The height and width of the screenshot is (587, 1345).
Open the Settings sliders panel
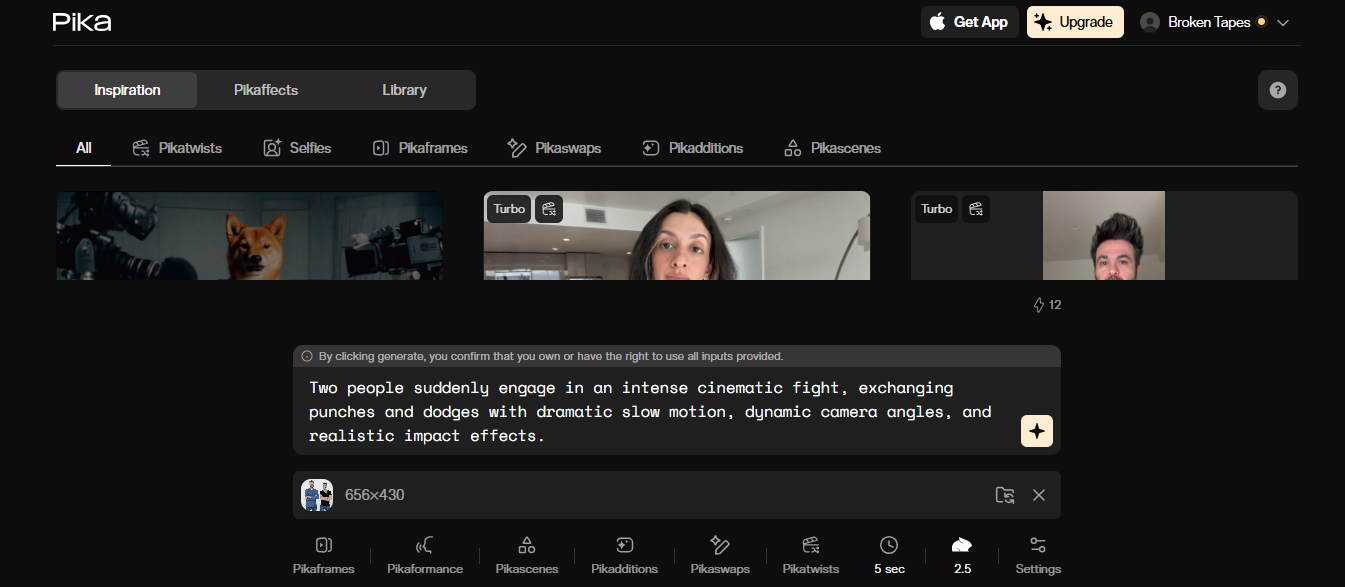pyautogui.click(x=1038, y=556)
